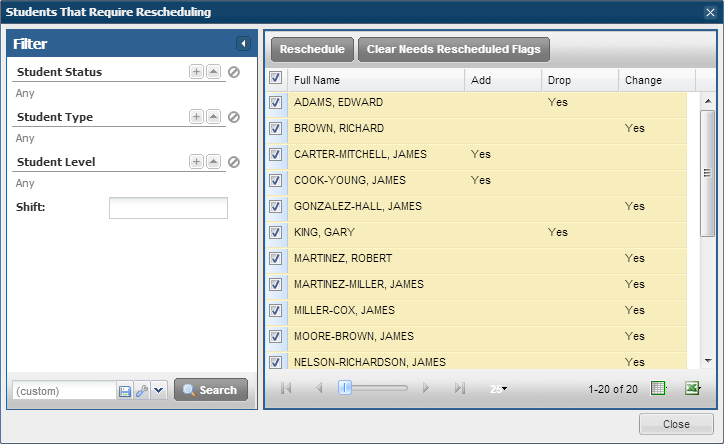Screen dimensions: 724x444
Task: Click Any under Student Status
Action: click(25, 93)
